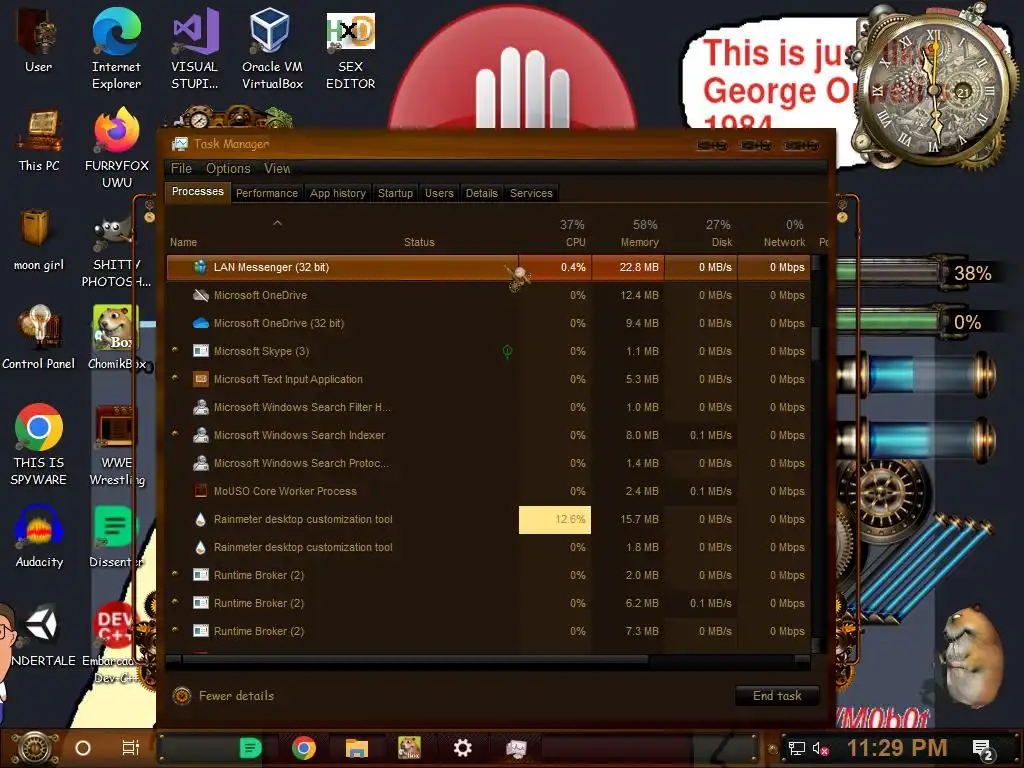Open Settings gear on the taskbar

(462, 747)
